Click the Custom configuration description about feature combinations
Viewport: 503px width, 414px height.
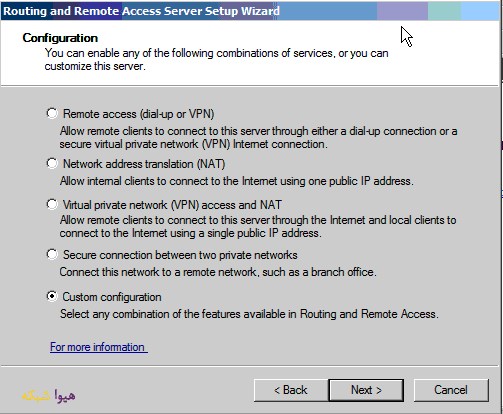tap(249, 314)
